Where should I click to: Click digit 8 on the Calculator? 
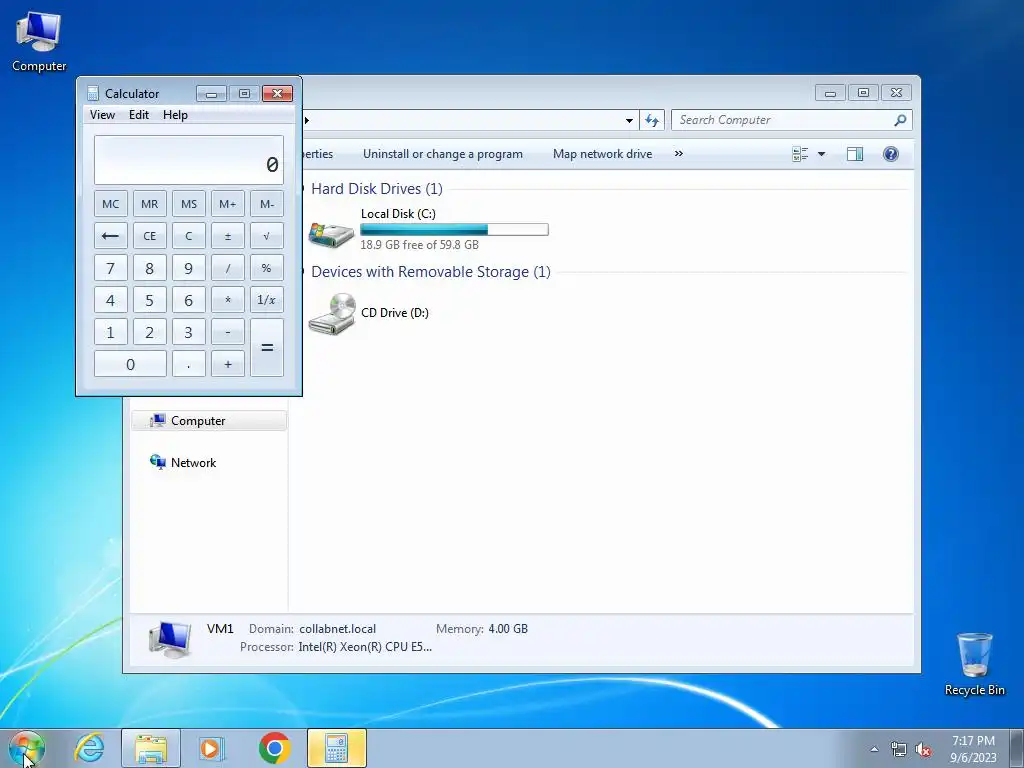click(150, 268)
